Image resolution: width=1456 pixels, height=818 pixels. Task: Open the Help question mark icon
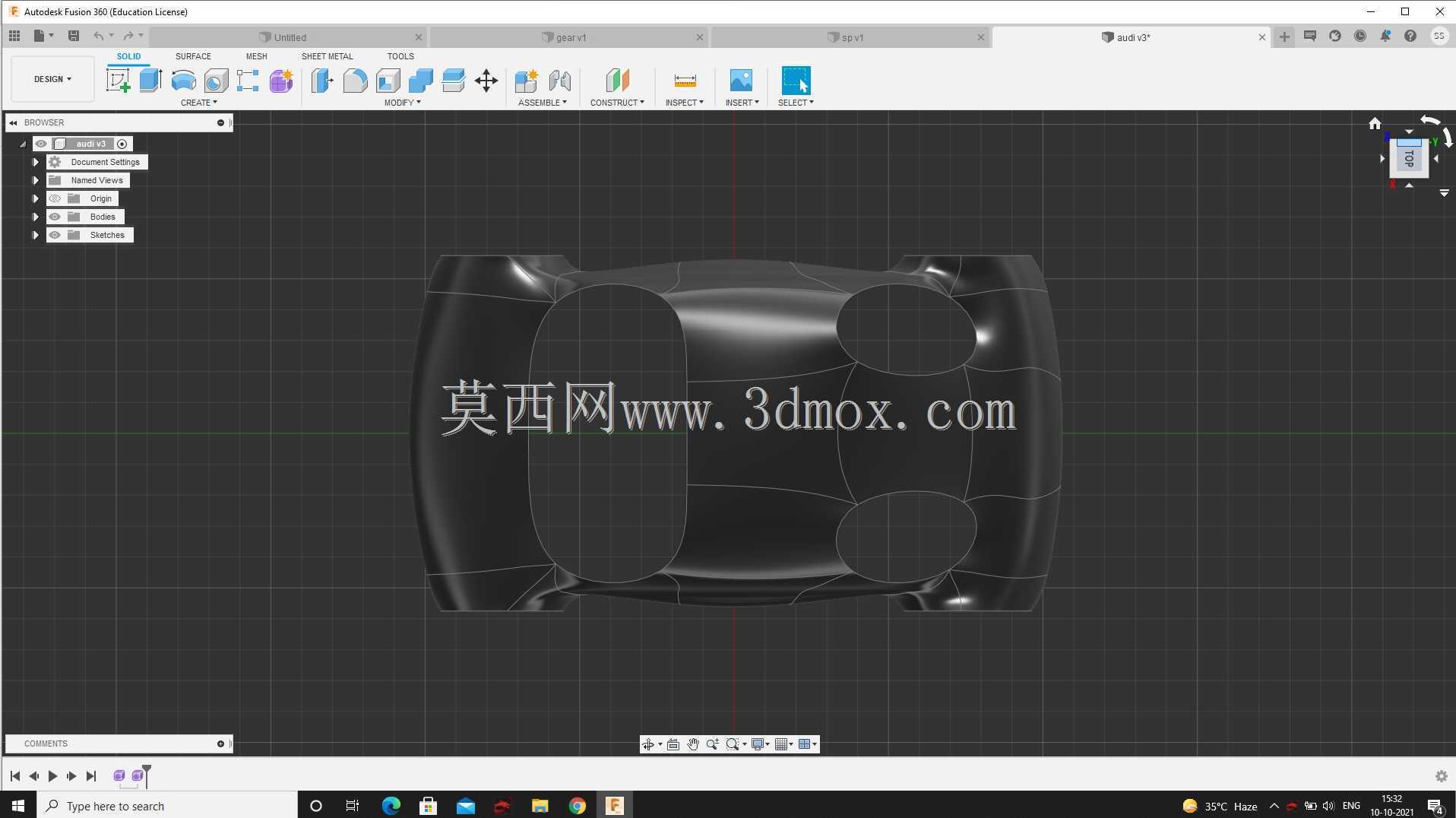click(x=1410, y=36)
